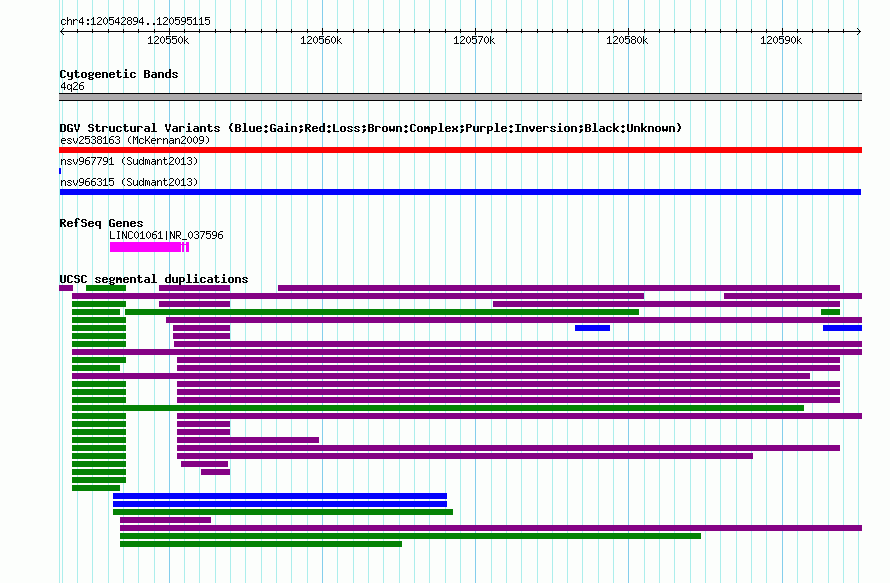Click the 120550k ruler tick label

(x=168, y=40)
